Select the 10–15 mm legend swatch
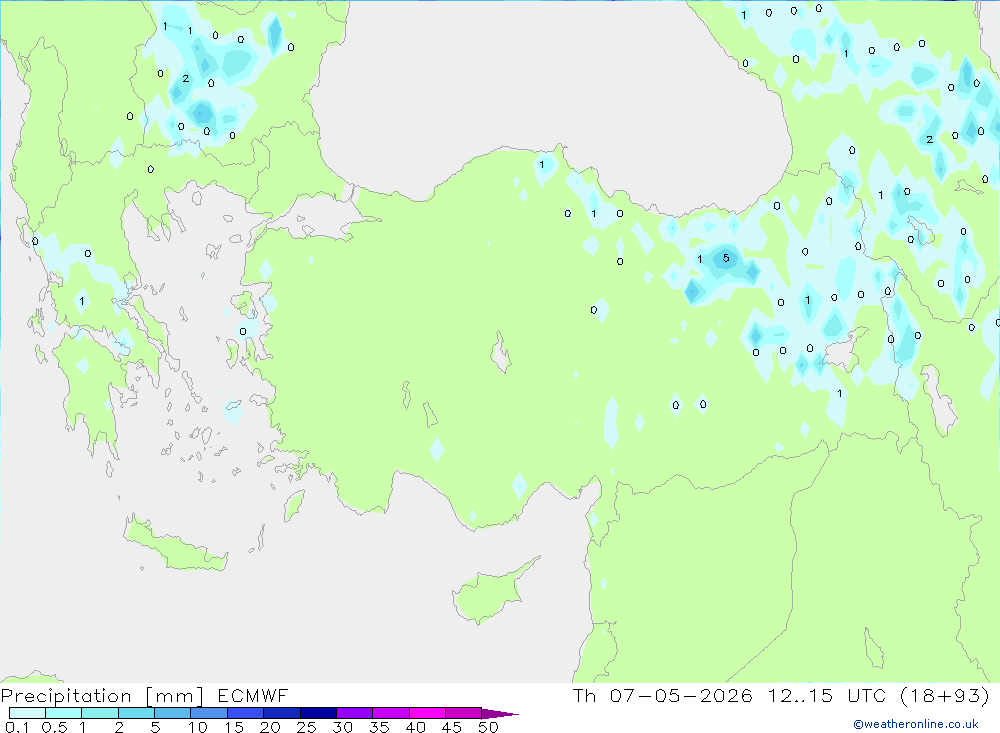Viewport: 1000px width, 733px height. tap(209, 713)
